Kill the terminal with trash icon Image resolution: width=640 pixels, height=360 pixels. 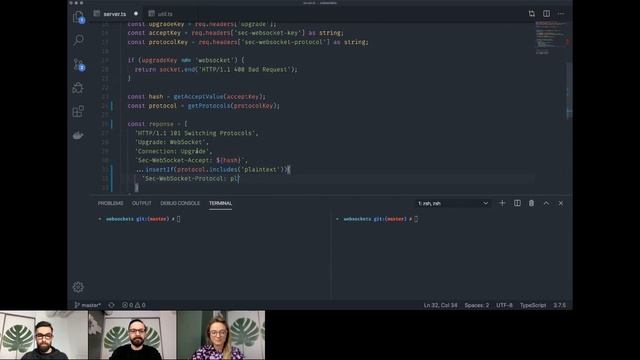pyautogui.click(x=531, y=203)
